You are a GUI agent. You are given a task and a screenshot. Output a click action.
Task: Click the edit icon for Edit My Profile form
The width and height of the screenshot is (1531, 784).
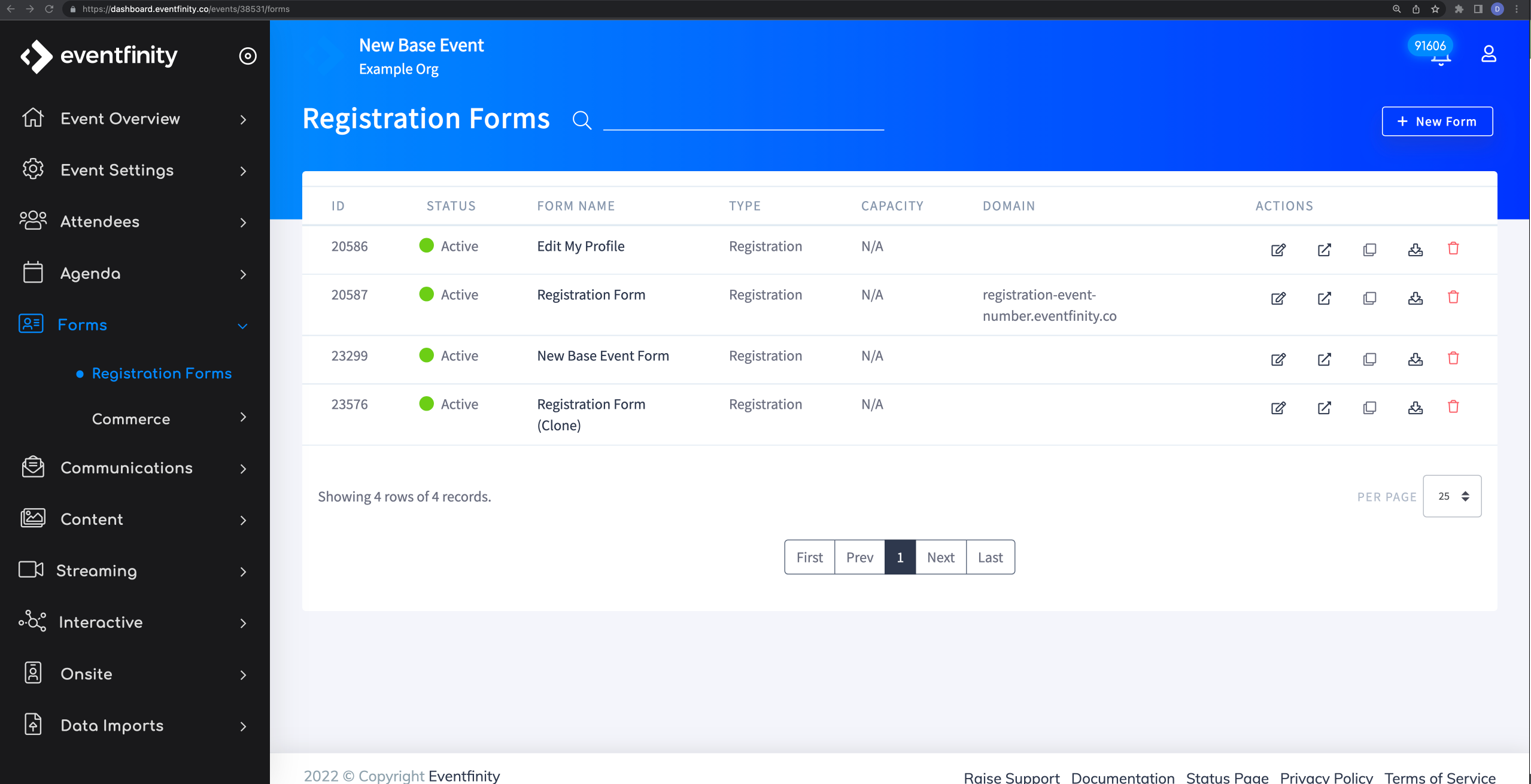point(1278,250)
